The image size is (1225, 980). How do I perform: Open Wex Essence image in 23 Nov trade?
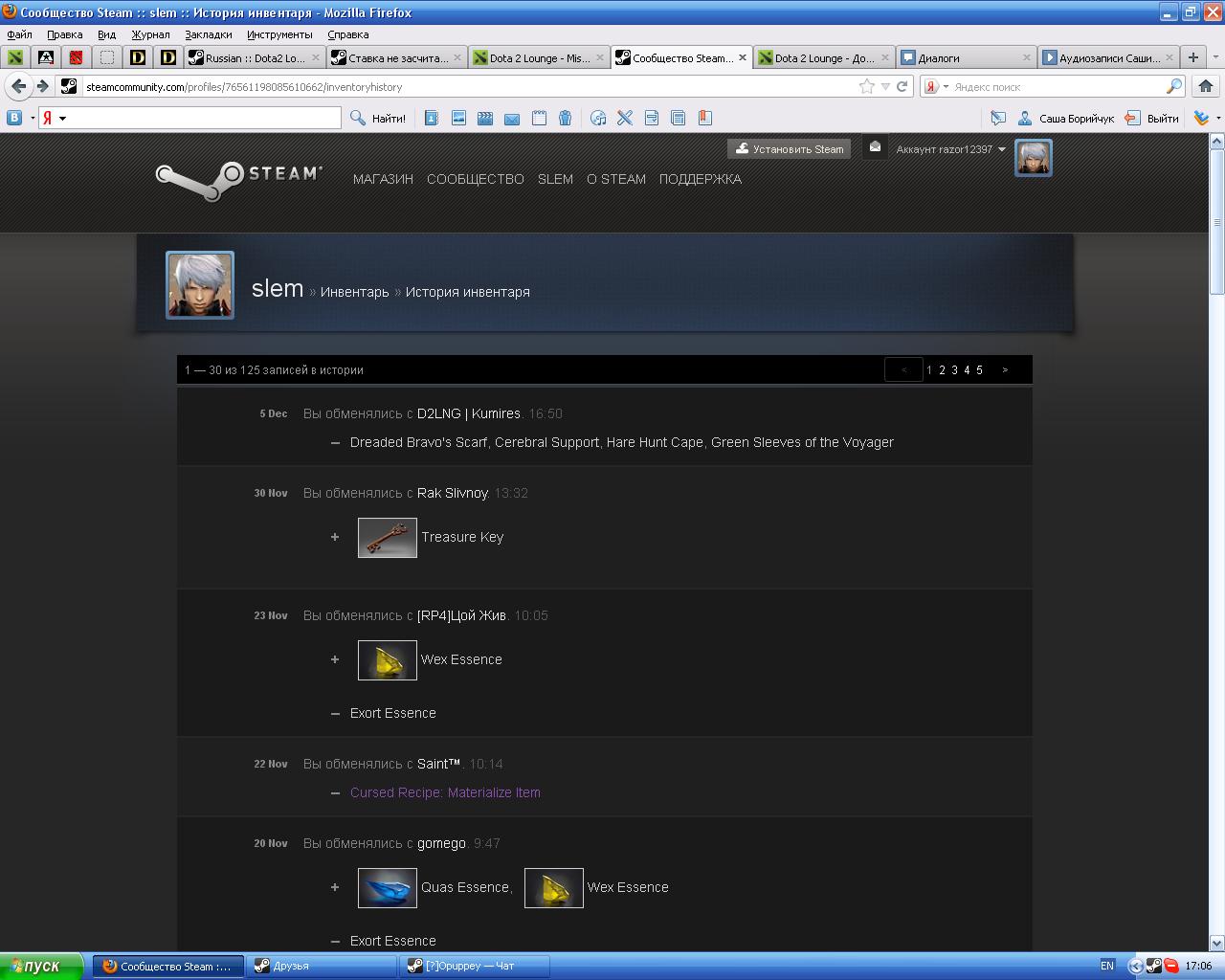pos(388,660)
